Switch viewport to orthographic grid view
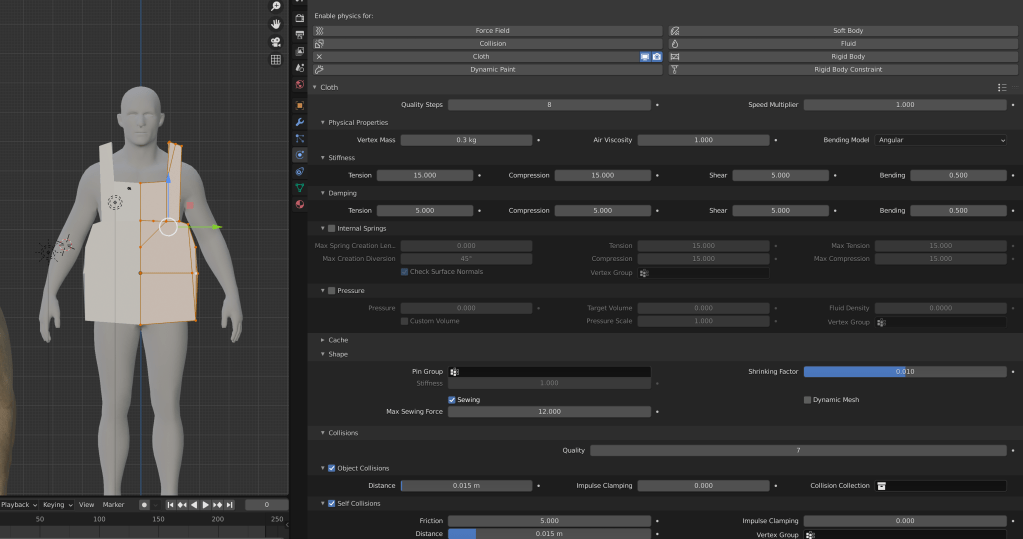The height and width of the screenshot is (539, 1023). tap(276, 60)
